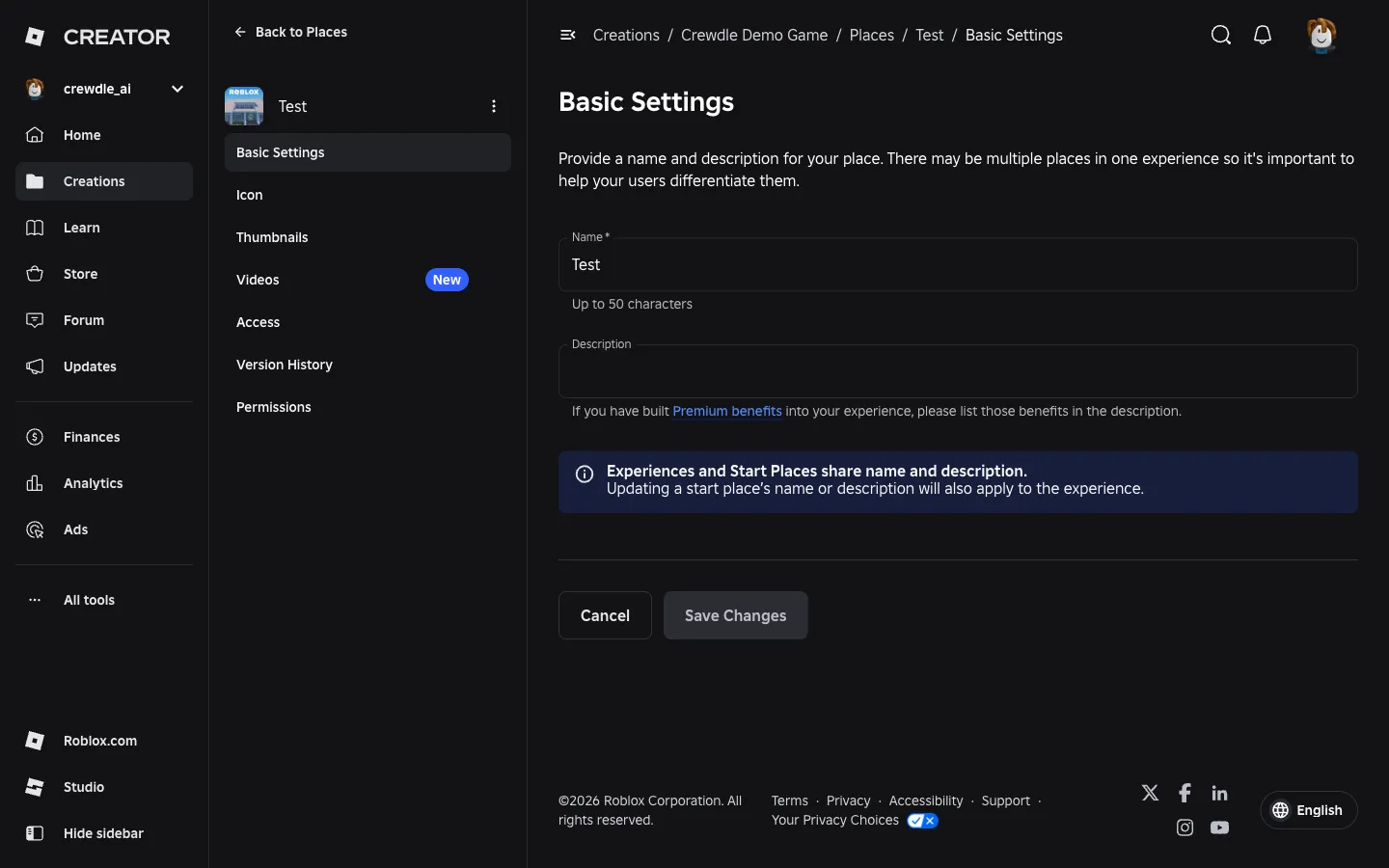Screen dimensions: 1389x868
Task: Open Roblox YouTube social link
Action: tap(1219, 827)
